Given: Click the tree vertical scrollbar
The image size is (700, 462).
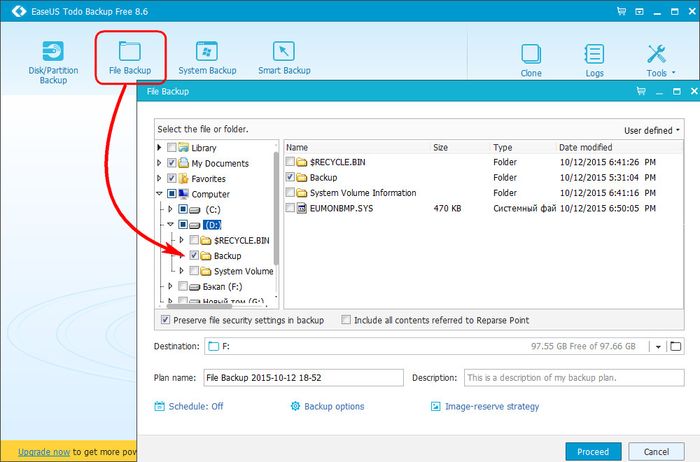Looking at the screenshot, I should [x=276, y=208].
